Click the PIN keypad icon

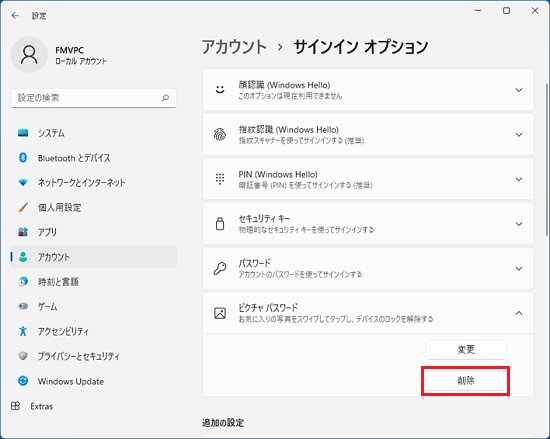220,179
